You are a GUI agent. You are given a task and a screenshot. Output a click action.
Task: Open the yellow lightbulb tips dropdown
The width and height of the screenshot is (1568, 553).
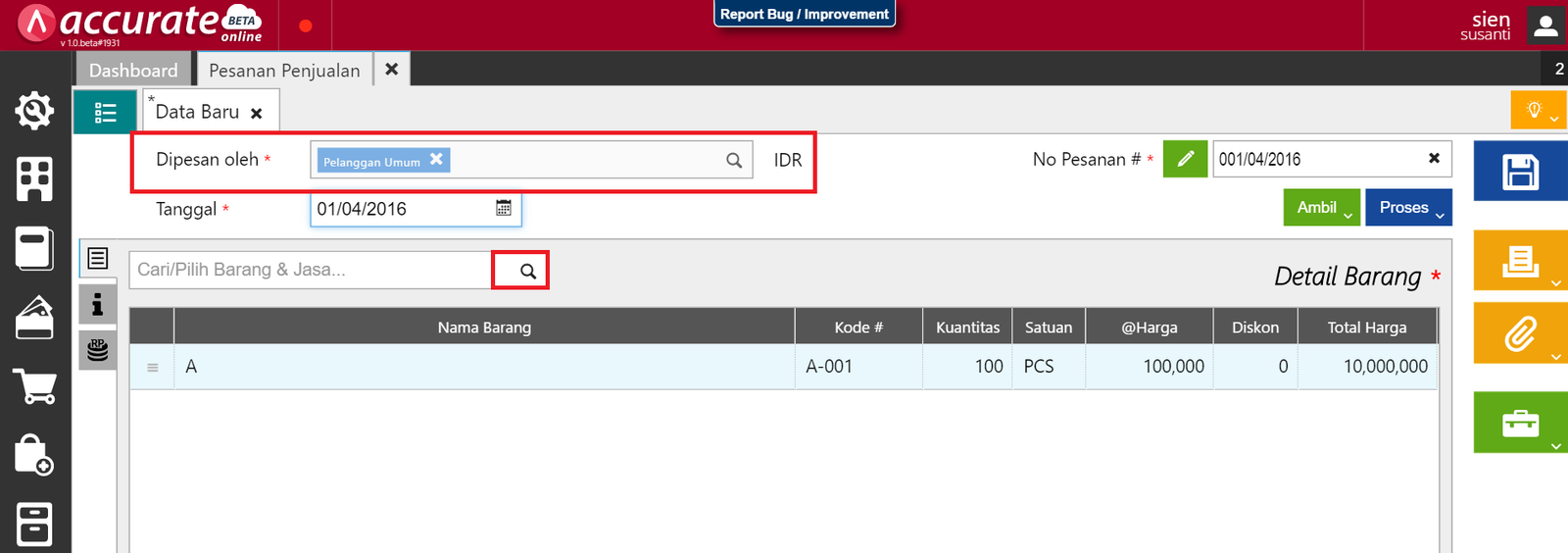coord(1538,110)
